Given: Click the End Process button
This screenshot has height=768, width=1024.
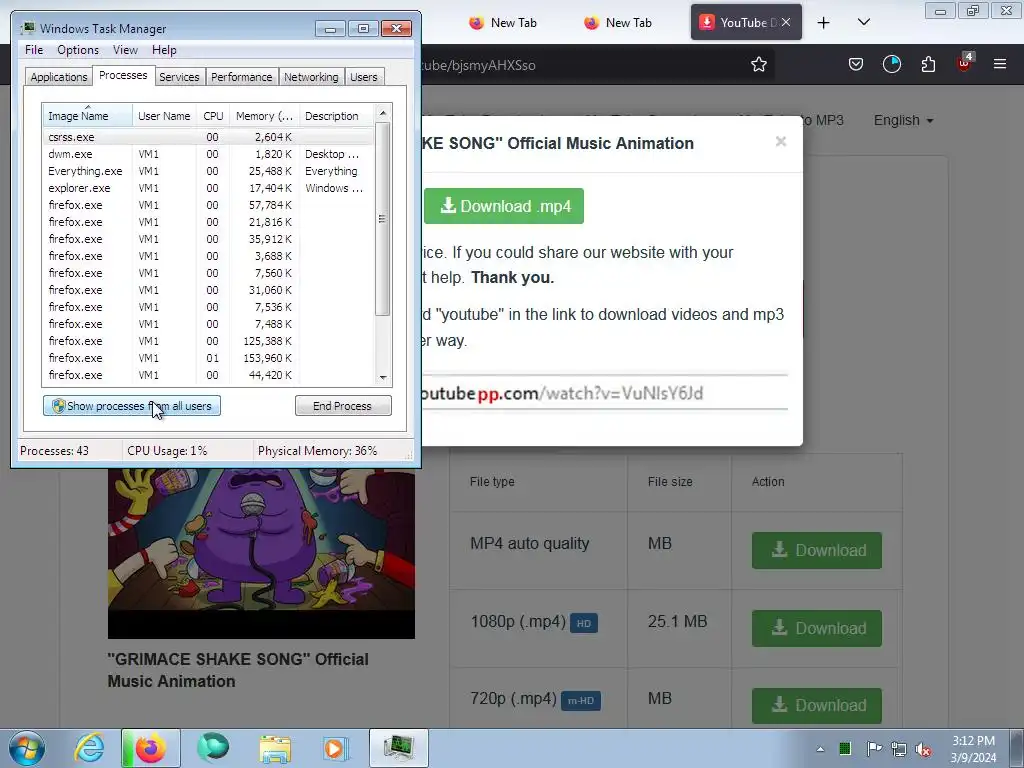Looking at the screenshot, I should click(343, 406).
